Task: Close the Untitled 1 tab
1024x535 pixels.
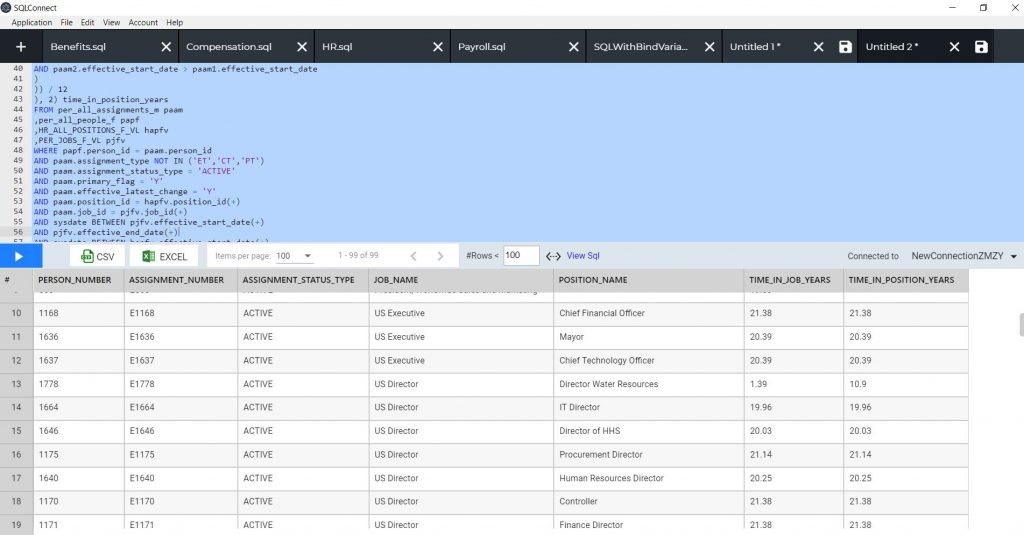Action: click(x=818, y=47)
